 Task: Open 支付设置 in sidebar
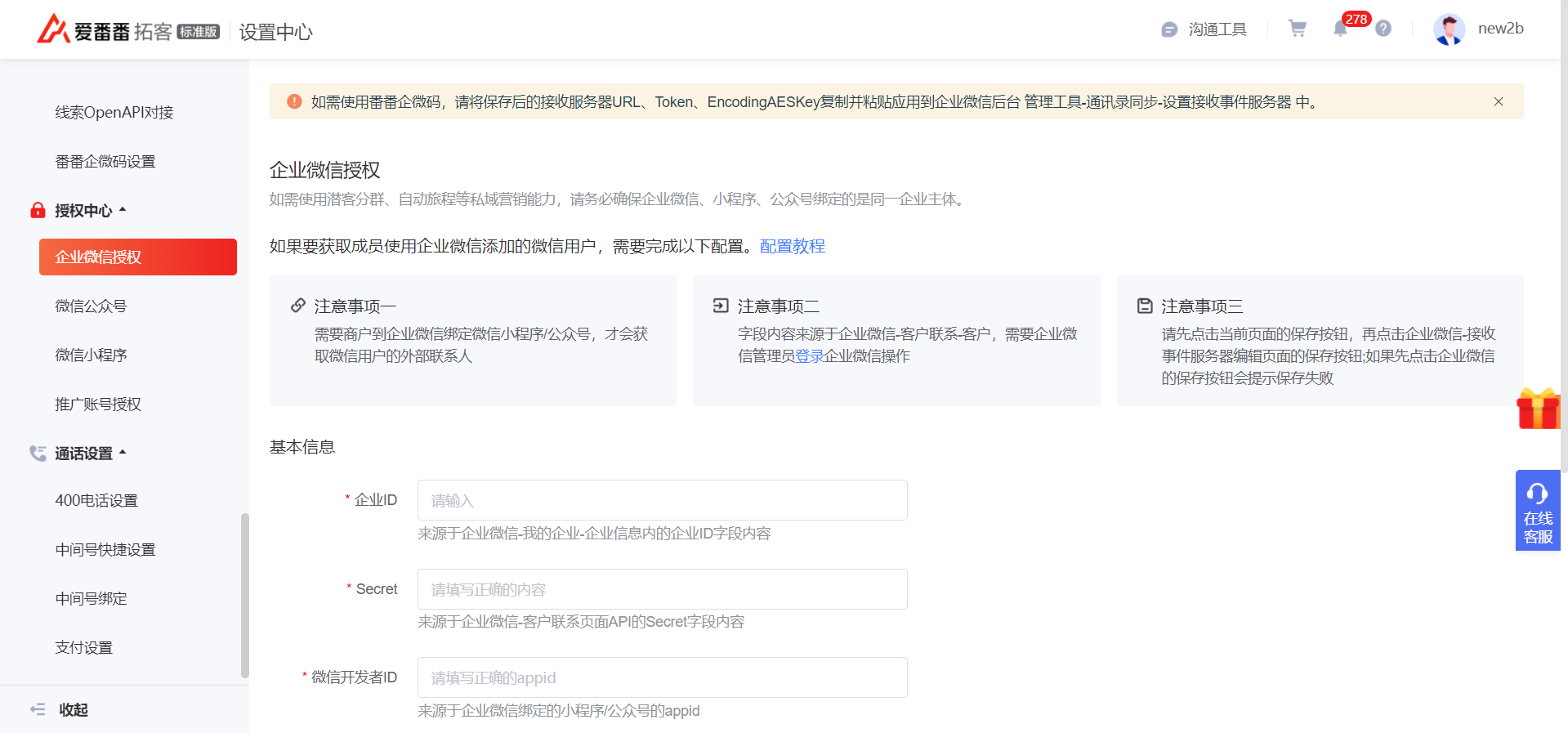point(84,647)
